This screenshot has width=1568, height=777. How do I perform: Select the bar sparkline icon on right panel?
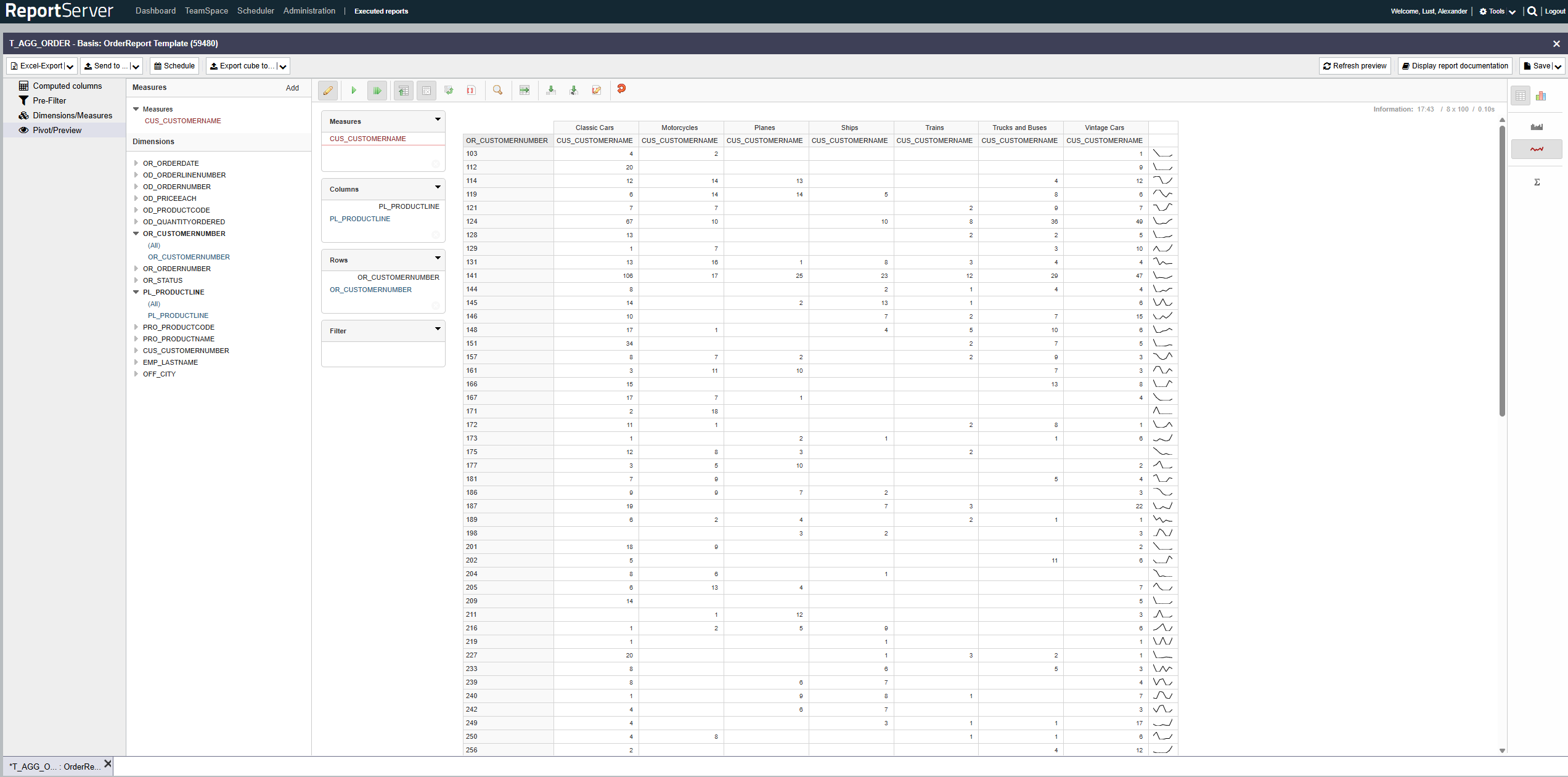[x=1537, y=128]
